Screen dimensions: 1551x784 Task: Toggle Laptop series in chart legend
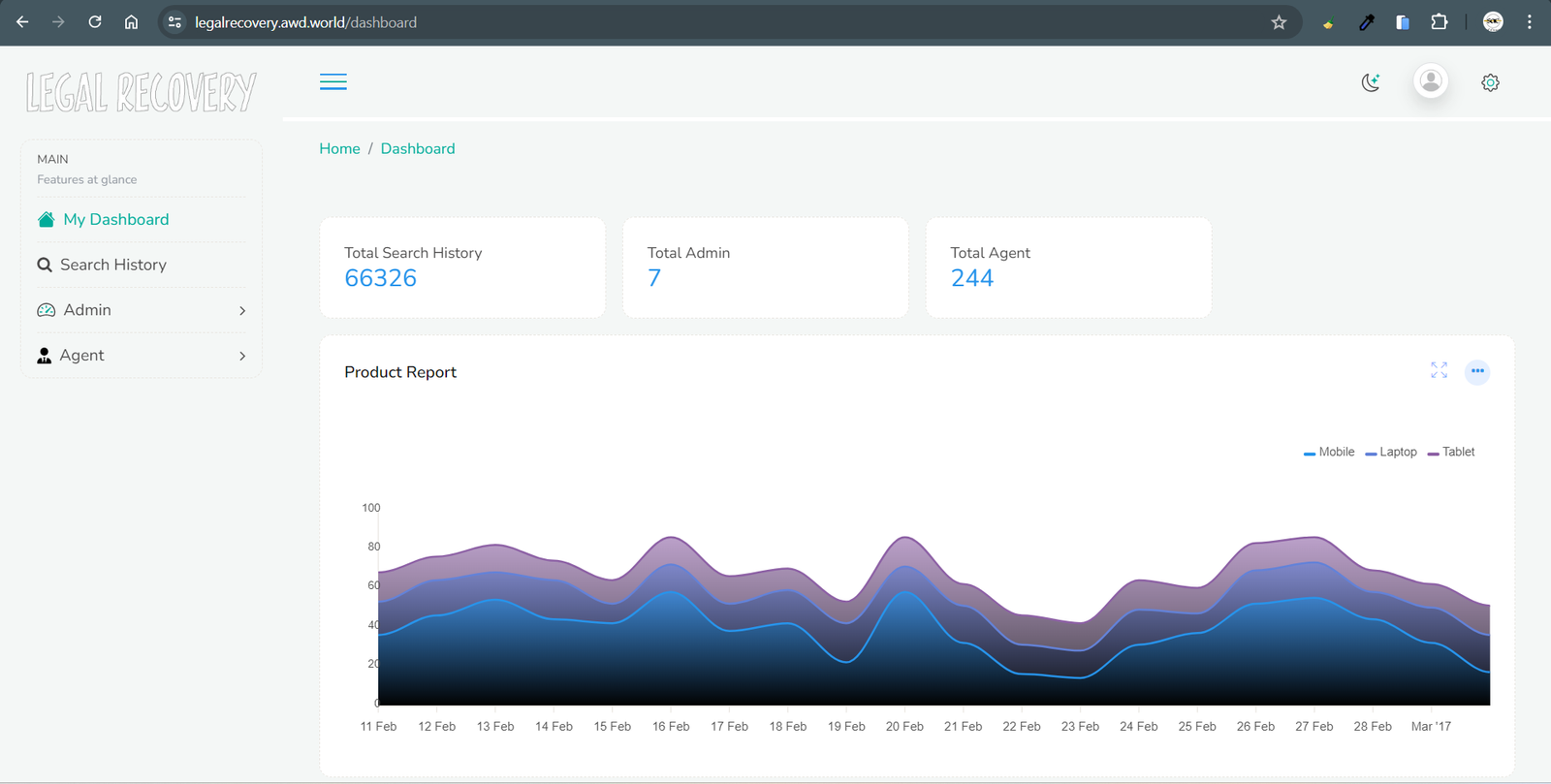pos(1391,452)
